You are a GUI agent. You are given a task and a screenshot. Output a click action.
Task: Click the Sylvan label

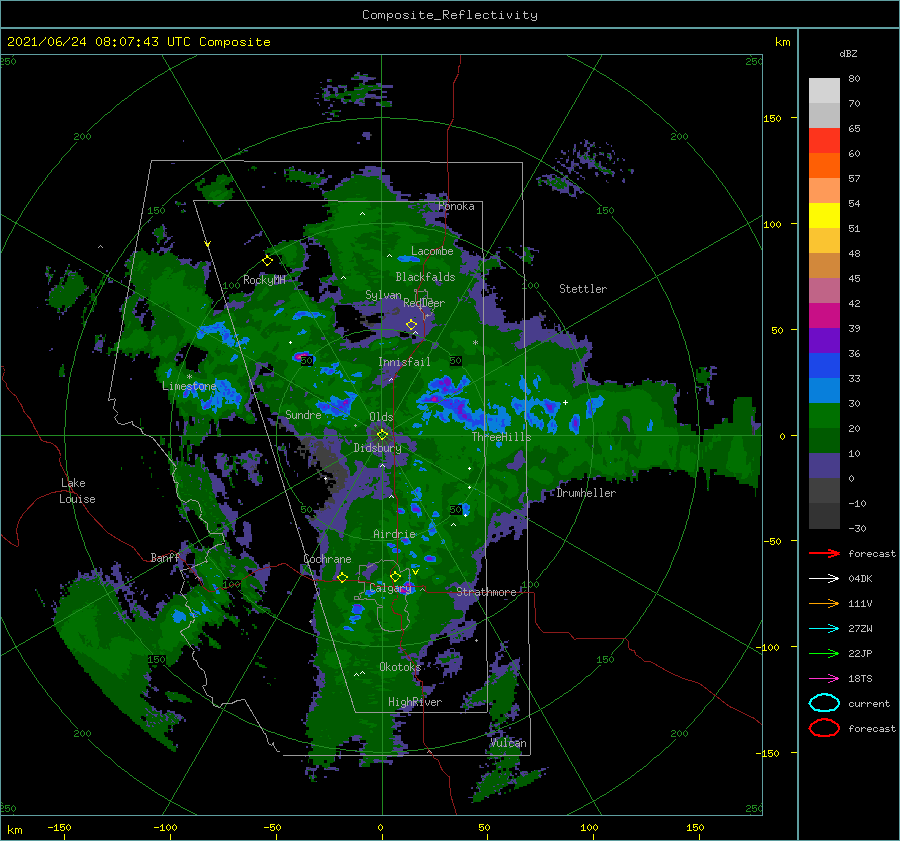tap(383, 295)
